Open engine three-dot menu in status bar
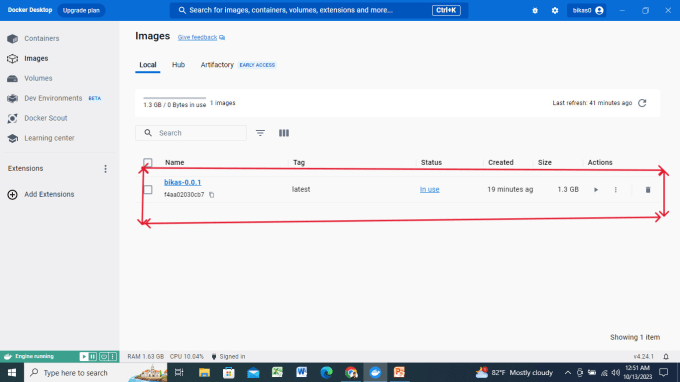680x382 pixels. coord(113,357)
